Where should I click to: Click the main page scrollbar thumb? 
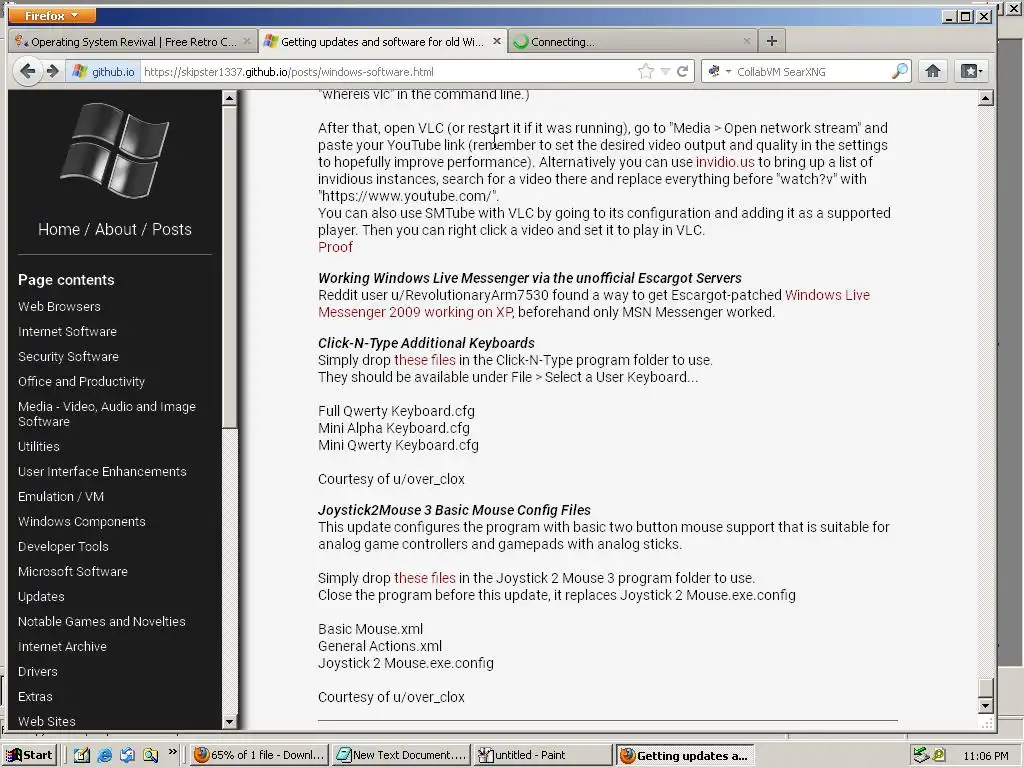(985, 688)
